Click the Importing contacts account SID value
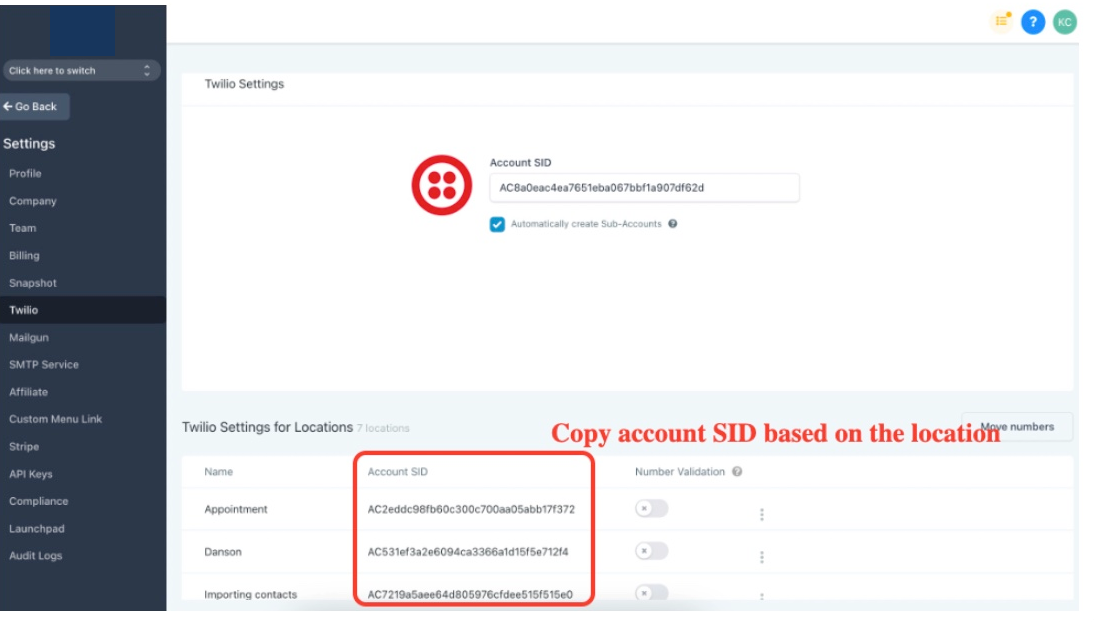The height and width of the screenshot is (622, 1094). pyautogui.click(x=470, y=595)
